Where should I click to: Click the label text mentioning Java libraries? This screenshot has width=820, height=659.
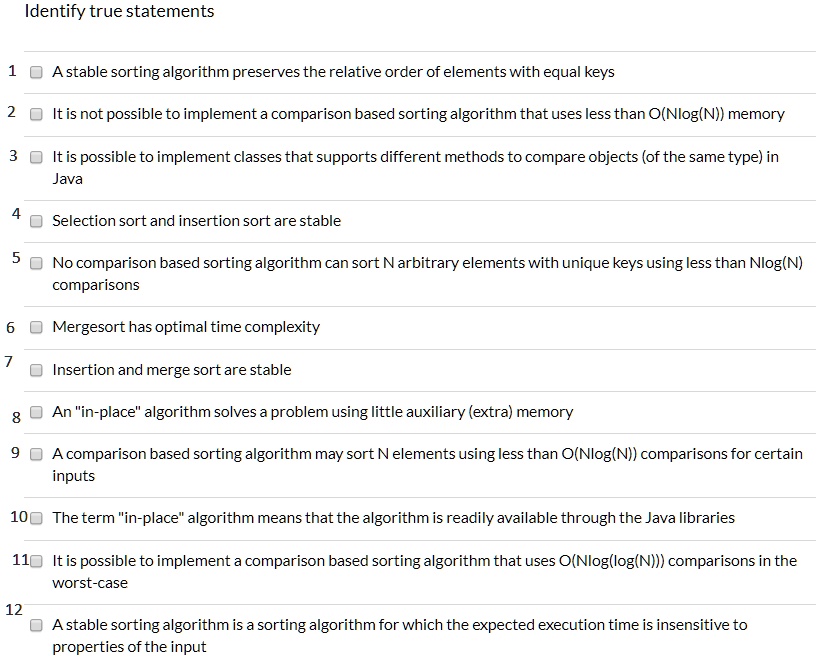(x=393, y=518)
